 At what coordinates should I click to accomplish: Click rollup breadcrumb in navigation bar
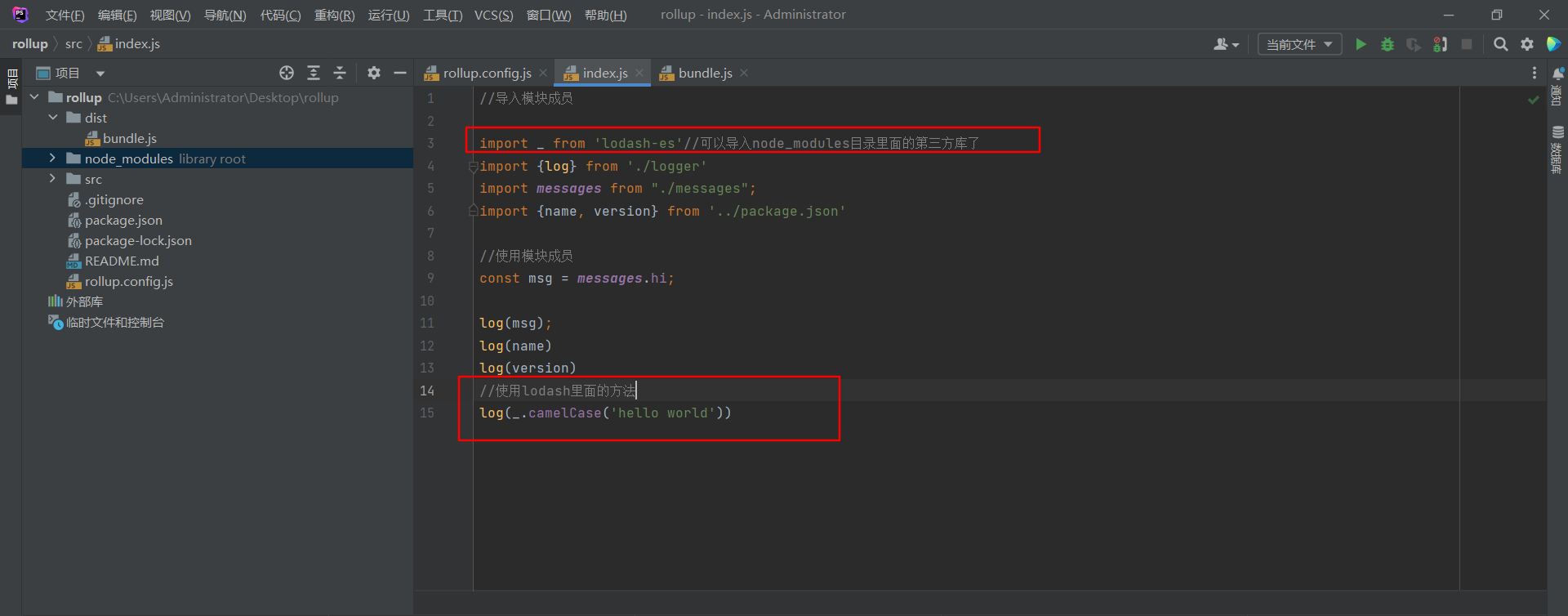(x=30, y=44)
